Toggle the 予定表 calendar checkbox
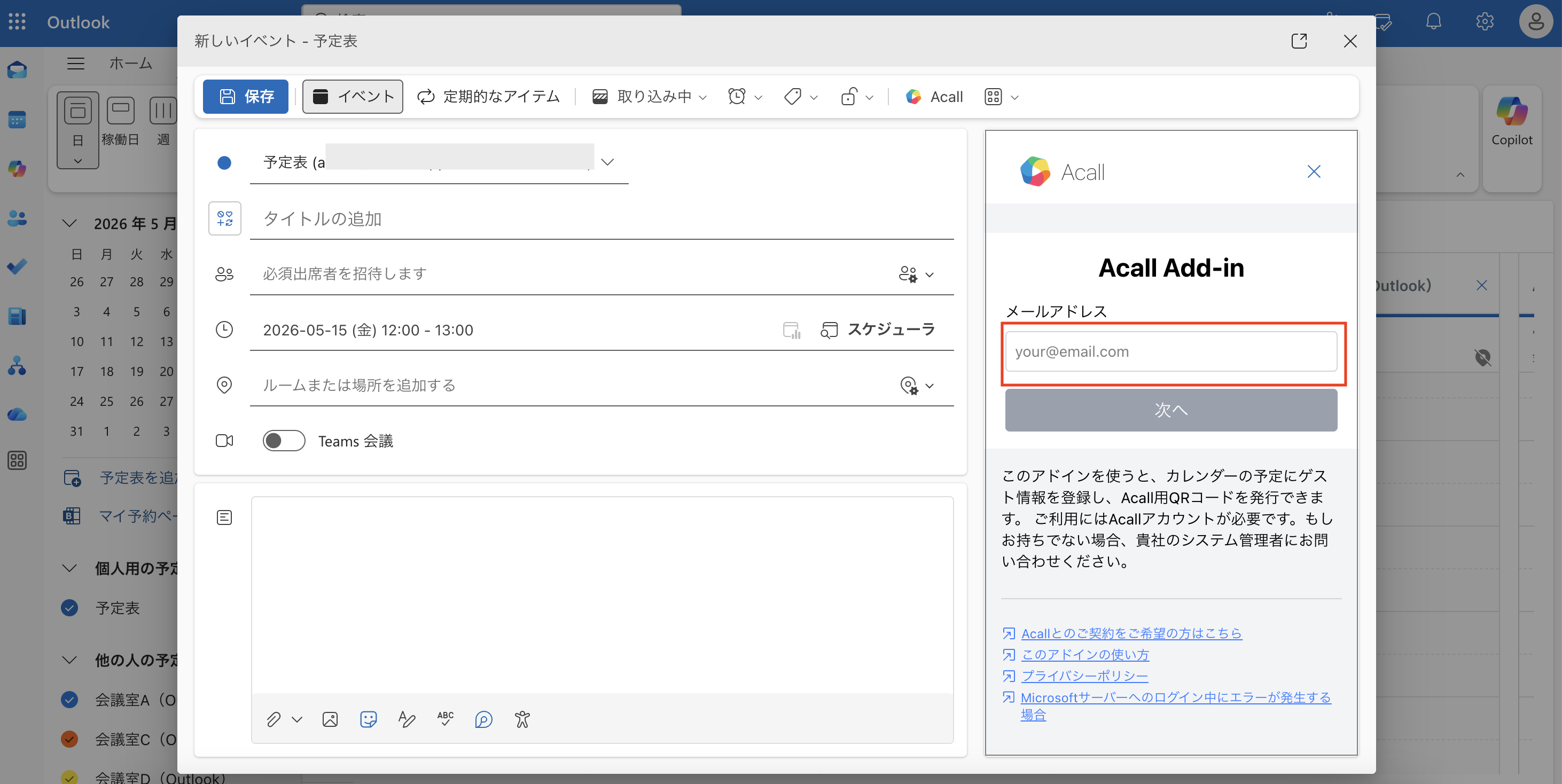The image size is (1562, 784). [x=70, y=608]
